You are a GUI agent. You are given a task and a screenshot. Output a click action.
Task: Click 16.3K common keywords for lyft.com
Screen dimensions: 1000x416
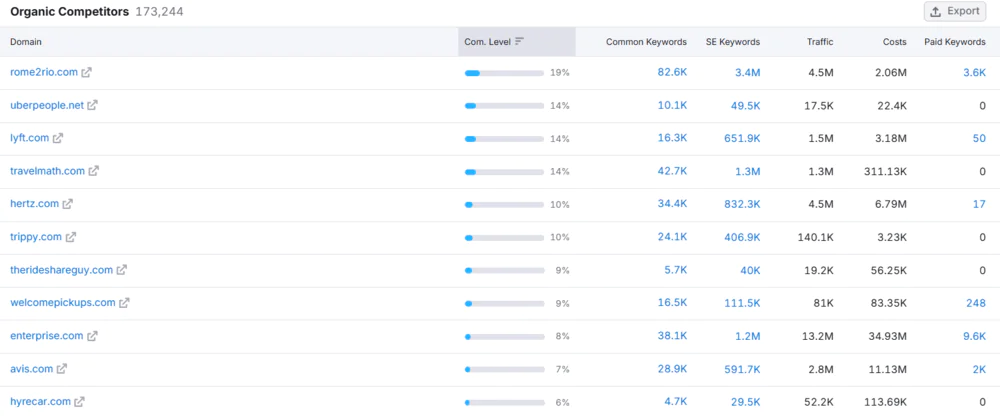[673, 138]
